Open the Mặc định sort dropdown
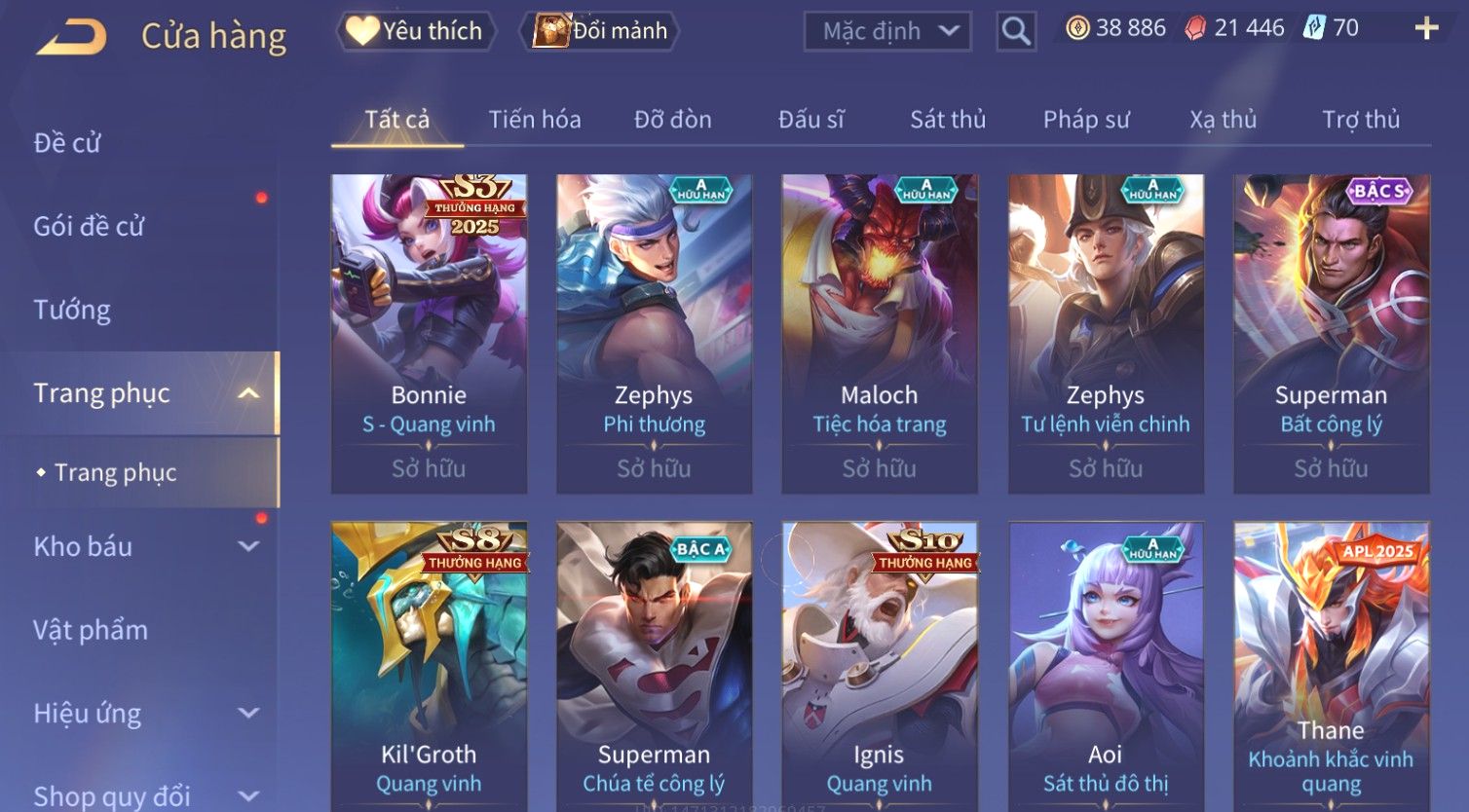 click(x=887, y=31)
